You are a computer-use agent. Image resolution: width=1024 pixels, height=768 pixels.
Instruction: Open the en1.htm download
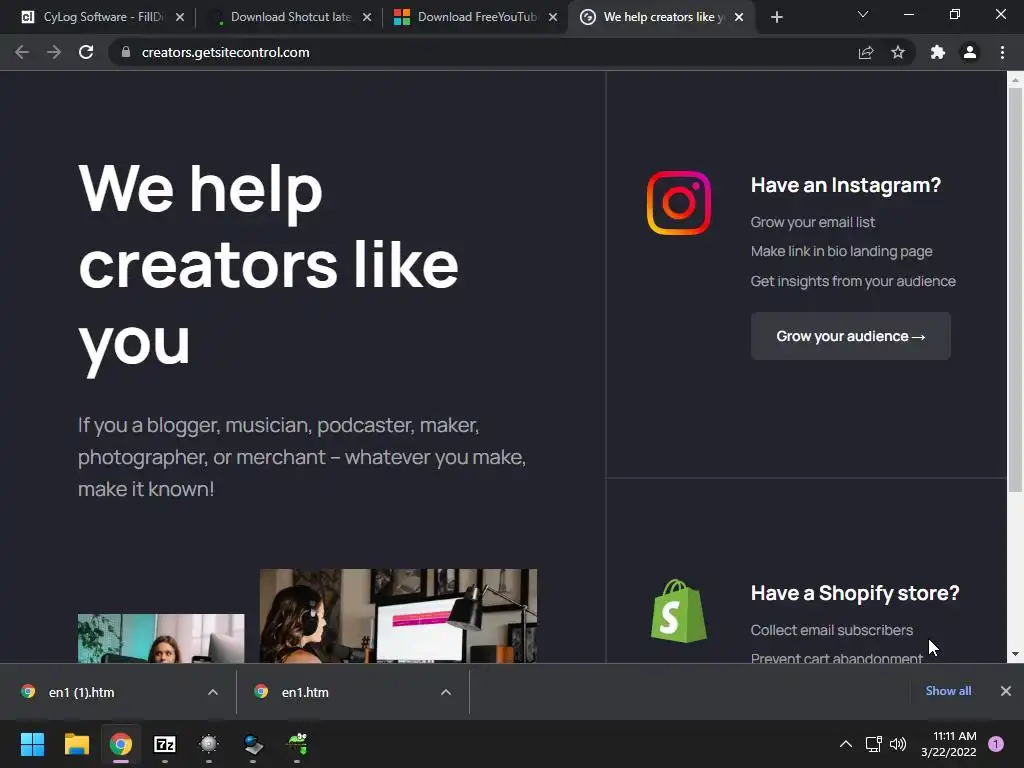(305, 692)
